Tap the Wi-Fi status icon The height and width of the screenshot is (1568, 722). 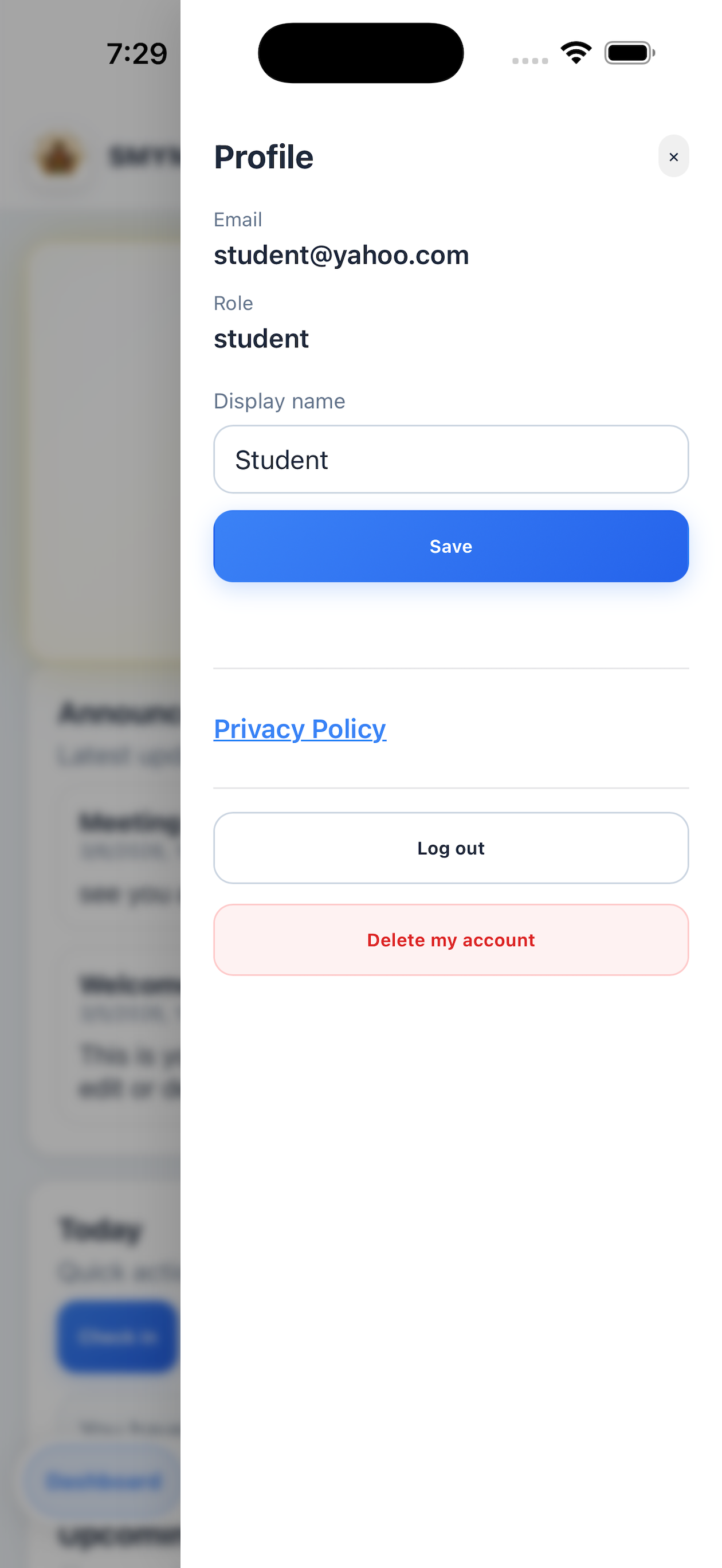click(x=576, y=53)
